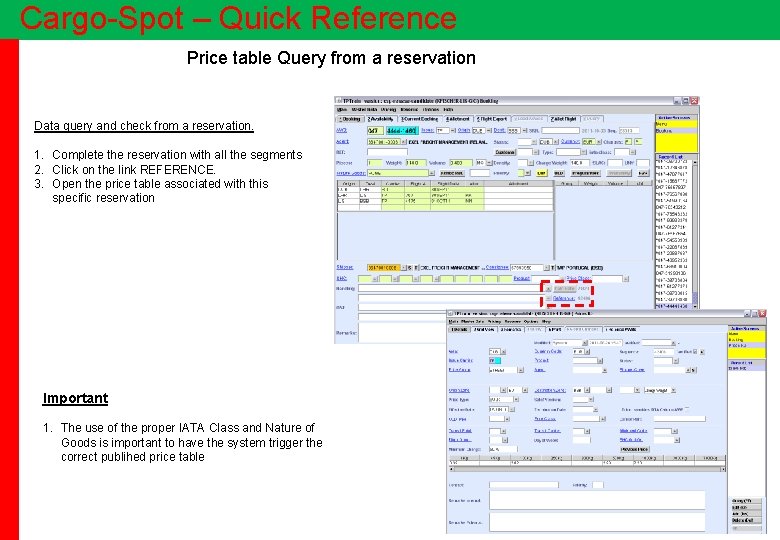
Task: Close the Booking window
Action: pyautogui.click(x=694, y=101)
